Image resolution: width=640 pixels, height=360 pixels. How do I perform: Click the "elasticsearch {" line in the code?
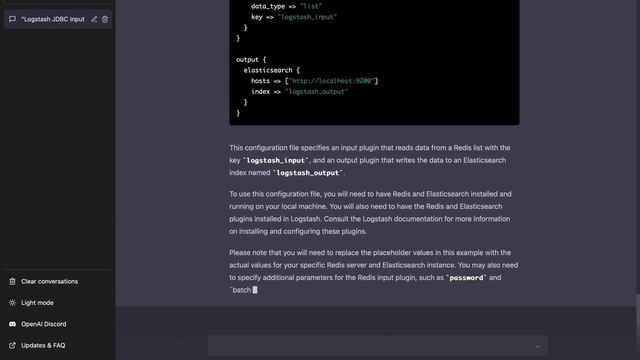coord(271,70)
